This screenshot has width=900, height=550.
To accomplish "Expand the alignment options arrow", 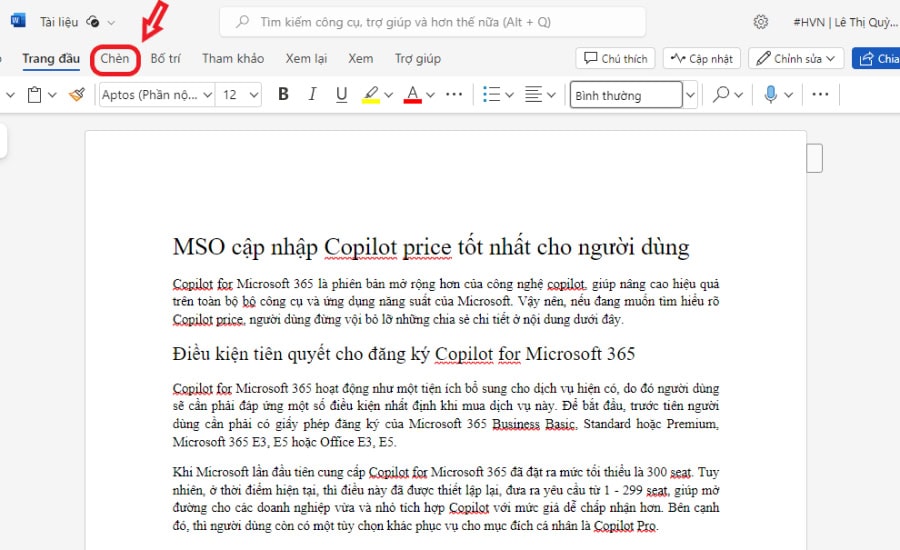I will [x=551, y=95].
